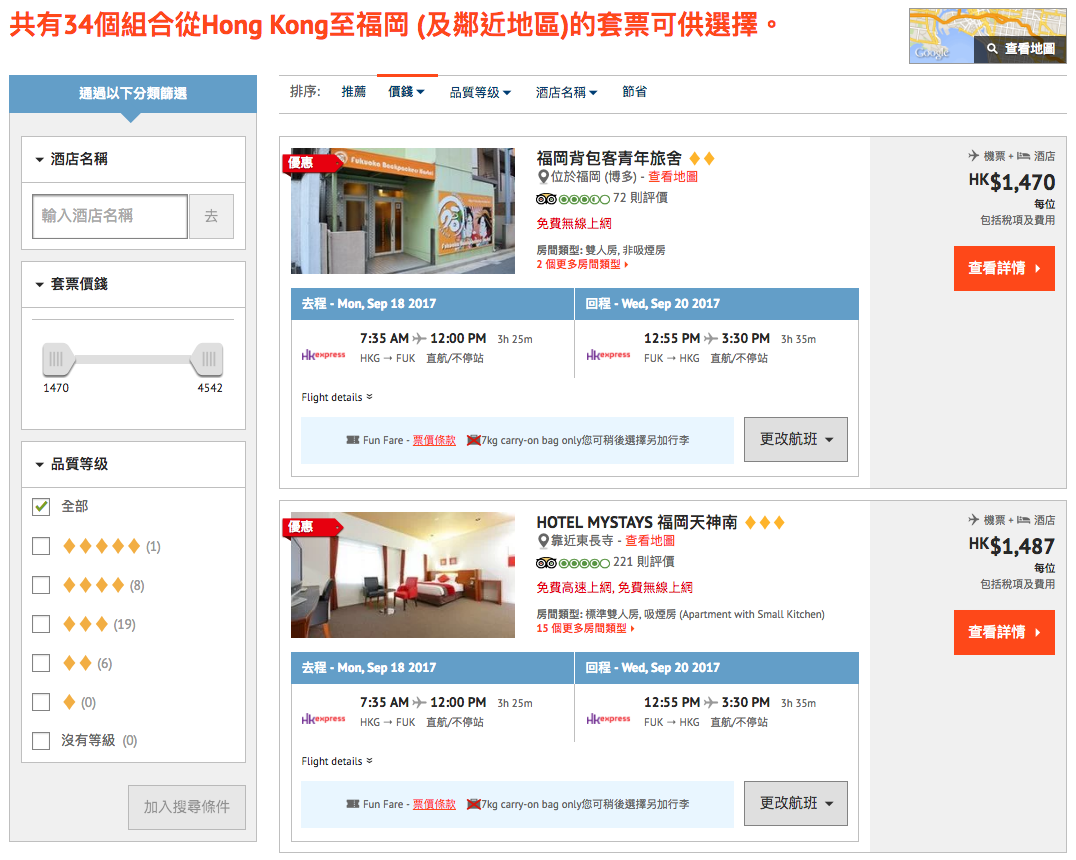Click the 去 hotel name search button
This screenshot has height=860, width=1076.
(x=211, y=216)
